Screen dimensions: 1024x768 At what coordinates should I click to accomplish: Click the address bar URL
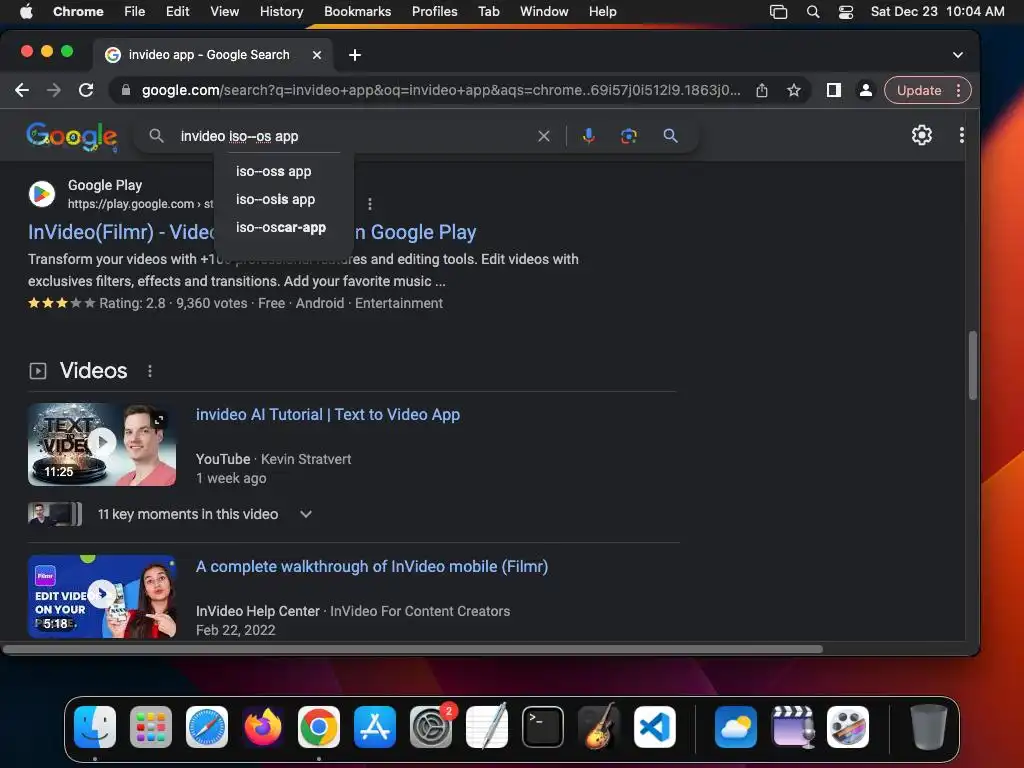[441, 90]
